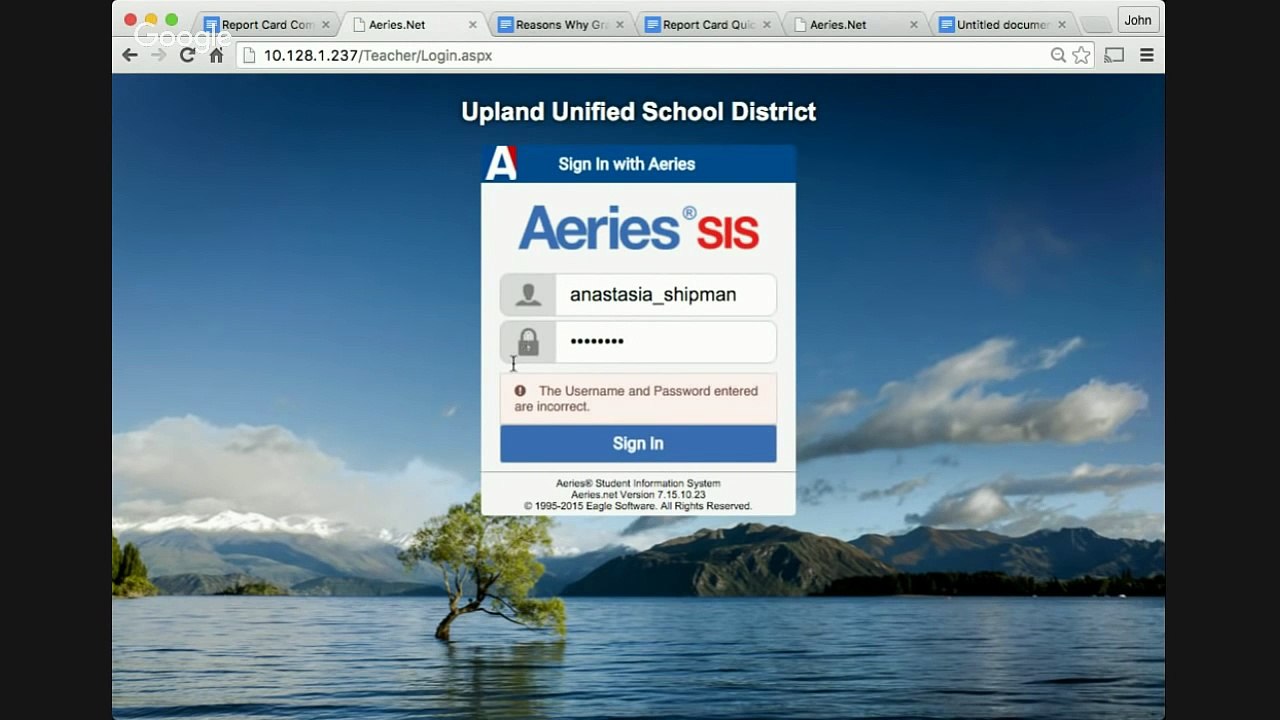Open the John profile button

[x=1138, y=20]
